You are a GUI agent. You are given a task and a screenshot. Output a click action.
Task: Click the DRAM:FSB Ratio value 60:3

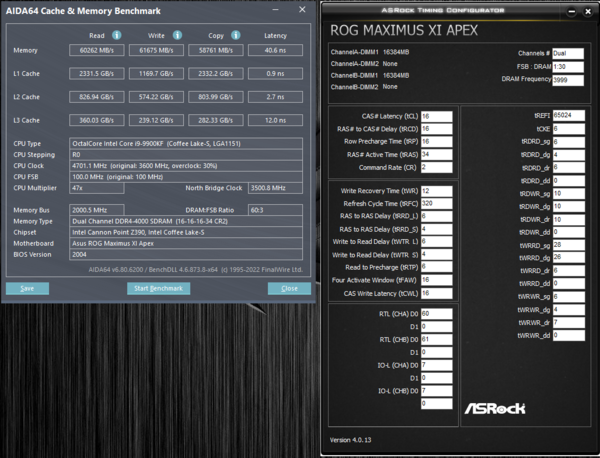[275, 210]
